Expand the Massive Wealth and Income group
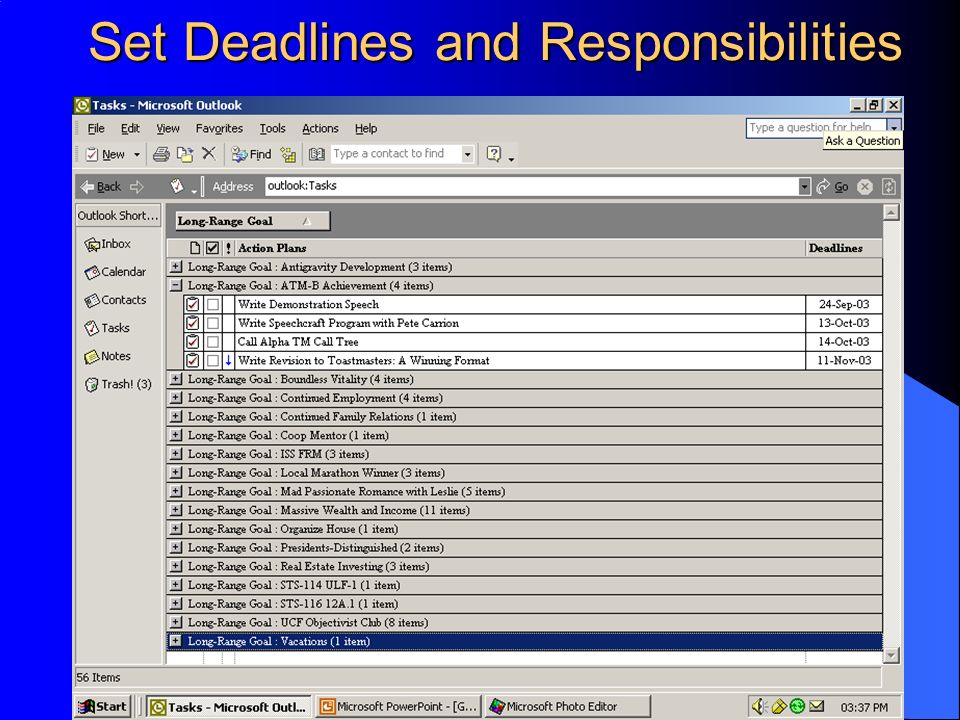960x720 pixels. [176, 510]
